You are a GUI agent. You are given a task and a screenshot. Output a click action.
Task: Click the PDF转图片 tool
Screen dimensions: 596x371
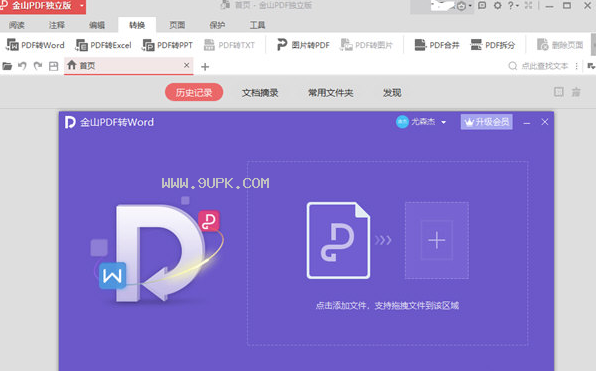click(x=366, y=45)
